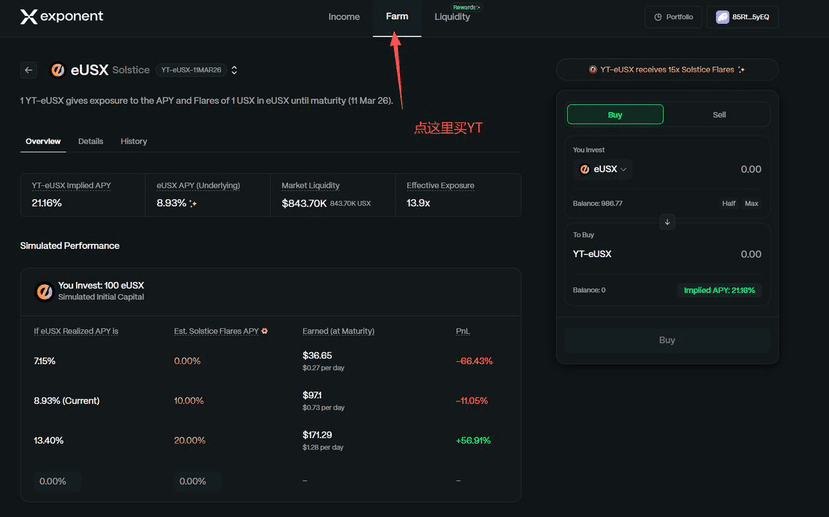Click the flare icon beside Est. Solstice Flares APY

(x=265, y=331)
